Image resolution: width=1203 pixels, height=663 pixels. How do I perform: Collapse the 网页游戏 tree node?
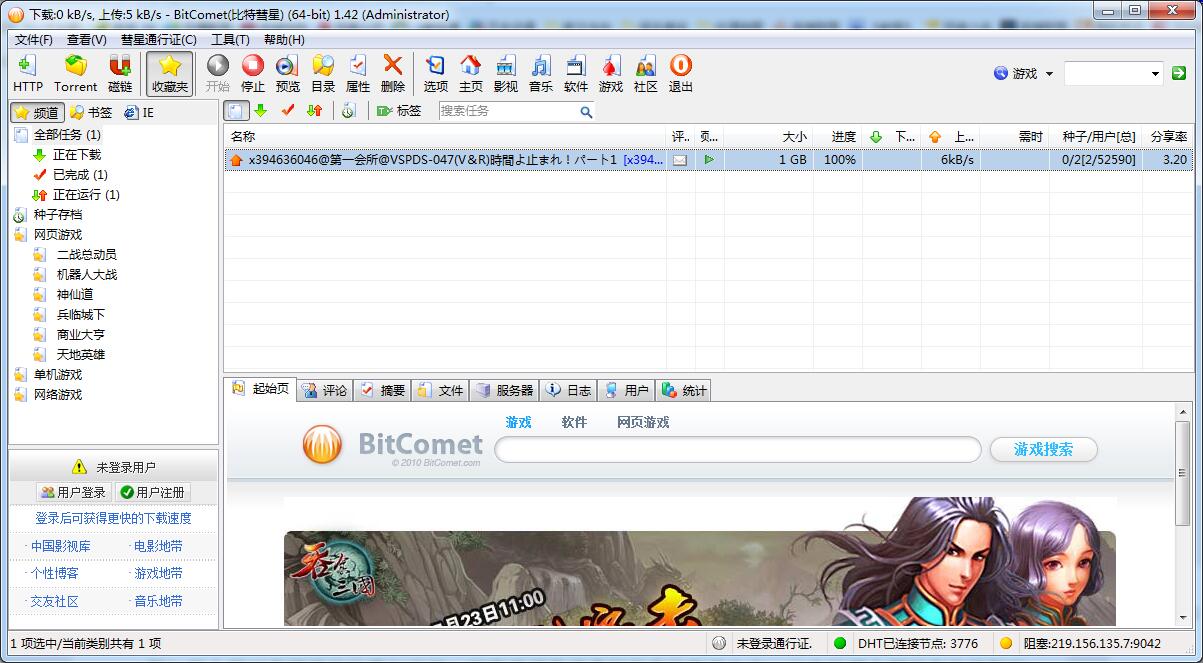21,235
